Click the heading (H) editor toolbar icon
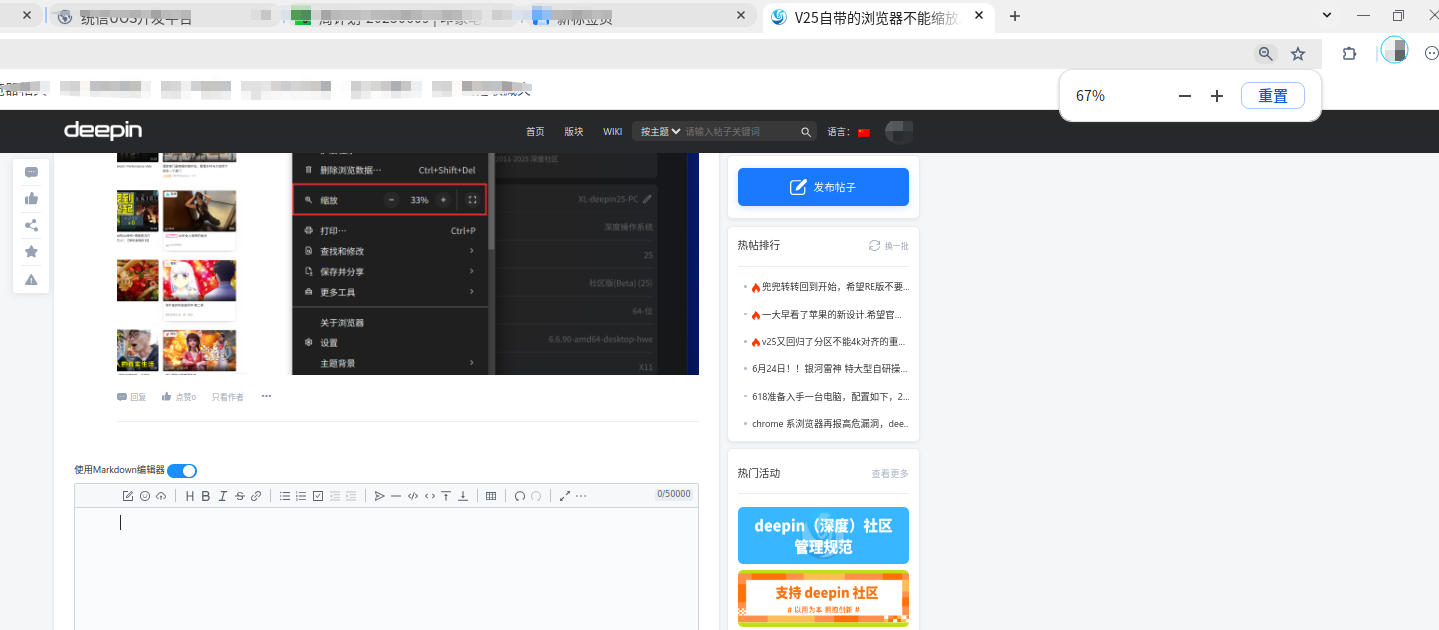Image resolution: width=1439 pixels, height=630 pixels. click(190, 496)
